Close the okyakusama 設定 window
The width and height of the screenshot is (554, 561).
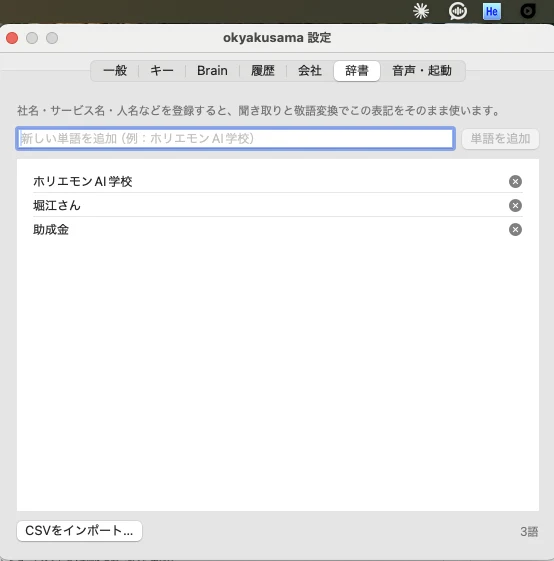coord(12,38)
